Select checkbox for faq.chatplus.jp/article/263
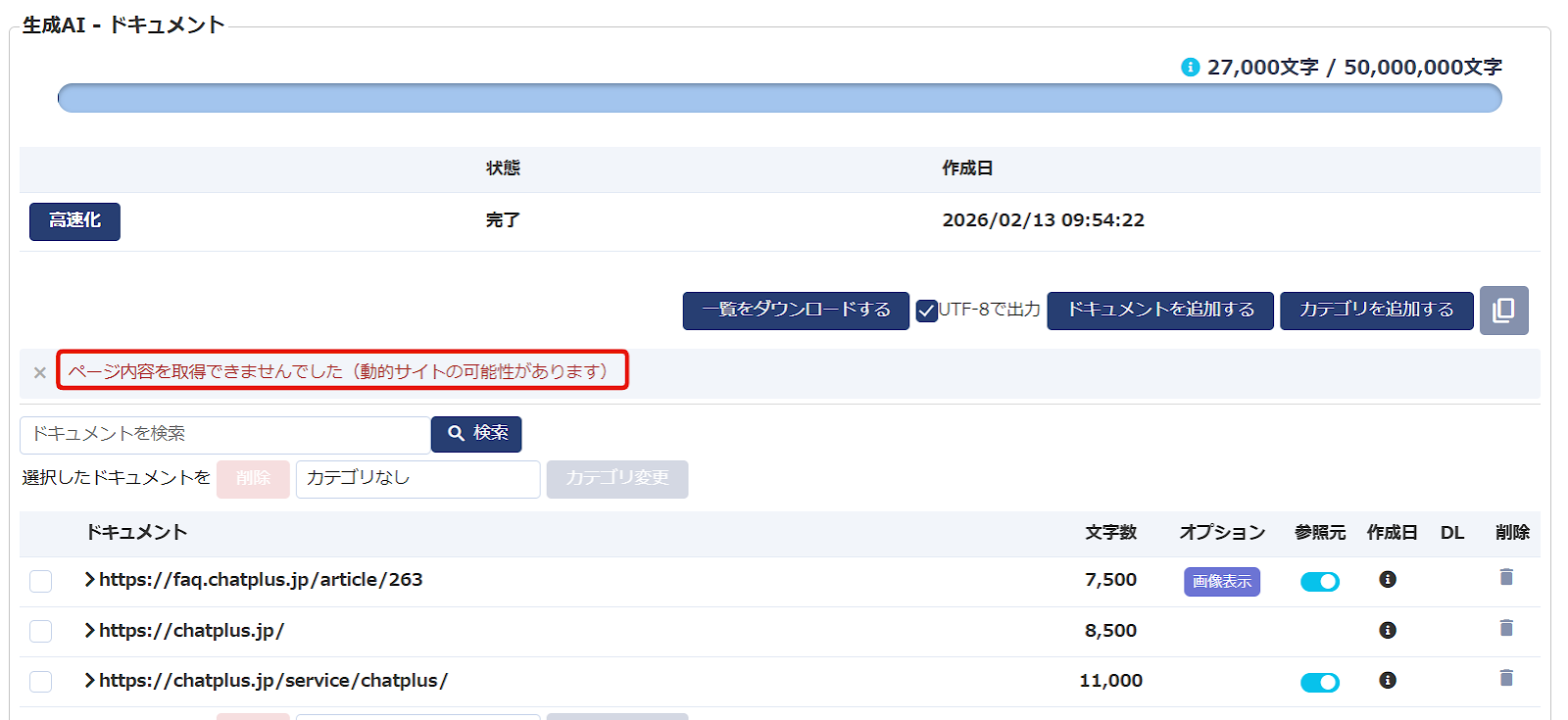 pyautogui.click(x=40, y=581)
